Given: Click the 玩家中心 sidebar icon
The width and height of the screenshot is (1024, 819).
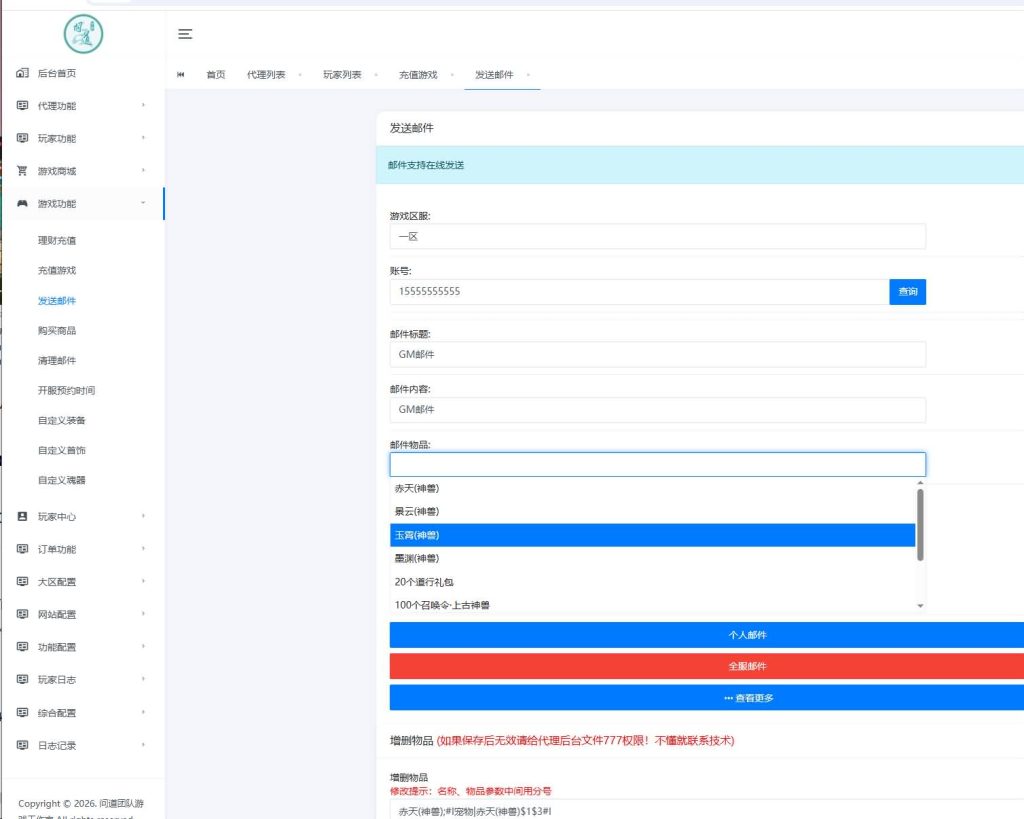Looking at the screenshot, I should (22, 516).
